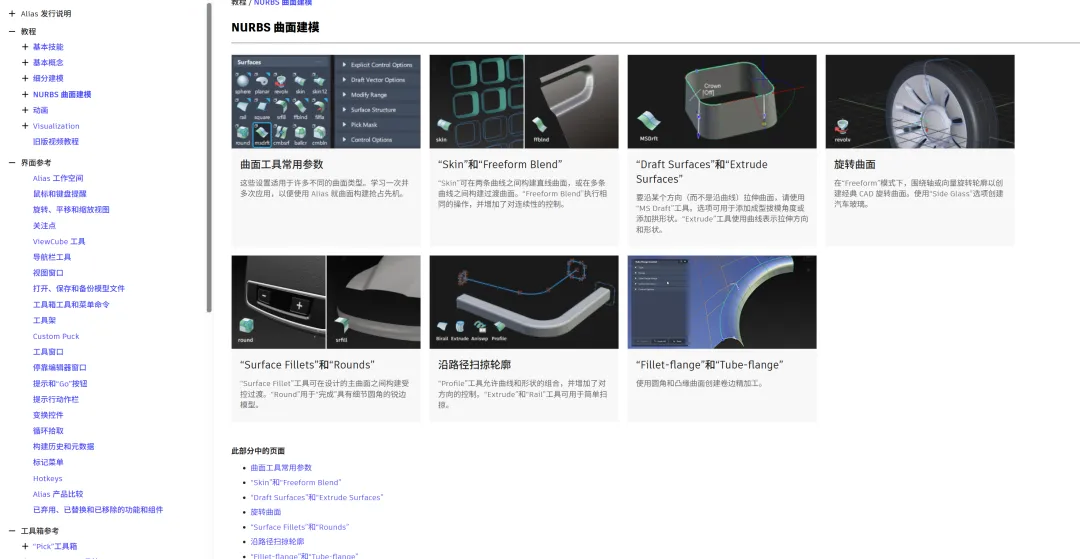Open 提示和"Go"按钮 page
This screenshot has height=559, width=1080.
[60, 383]
